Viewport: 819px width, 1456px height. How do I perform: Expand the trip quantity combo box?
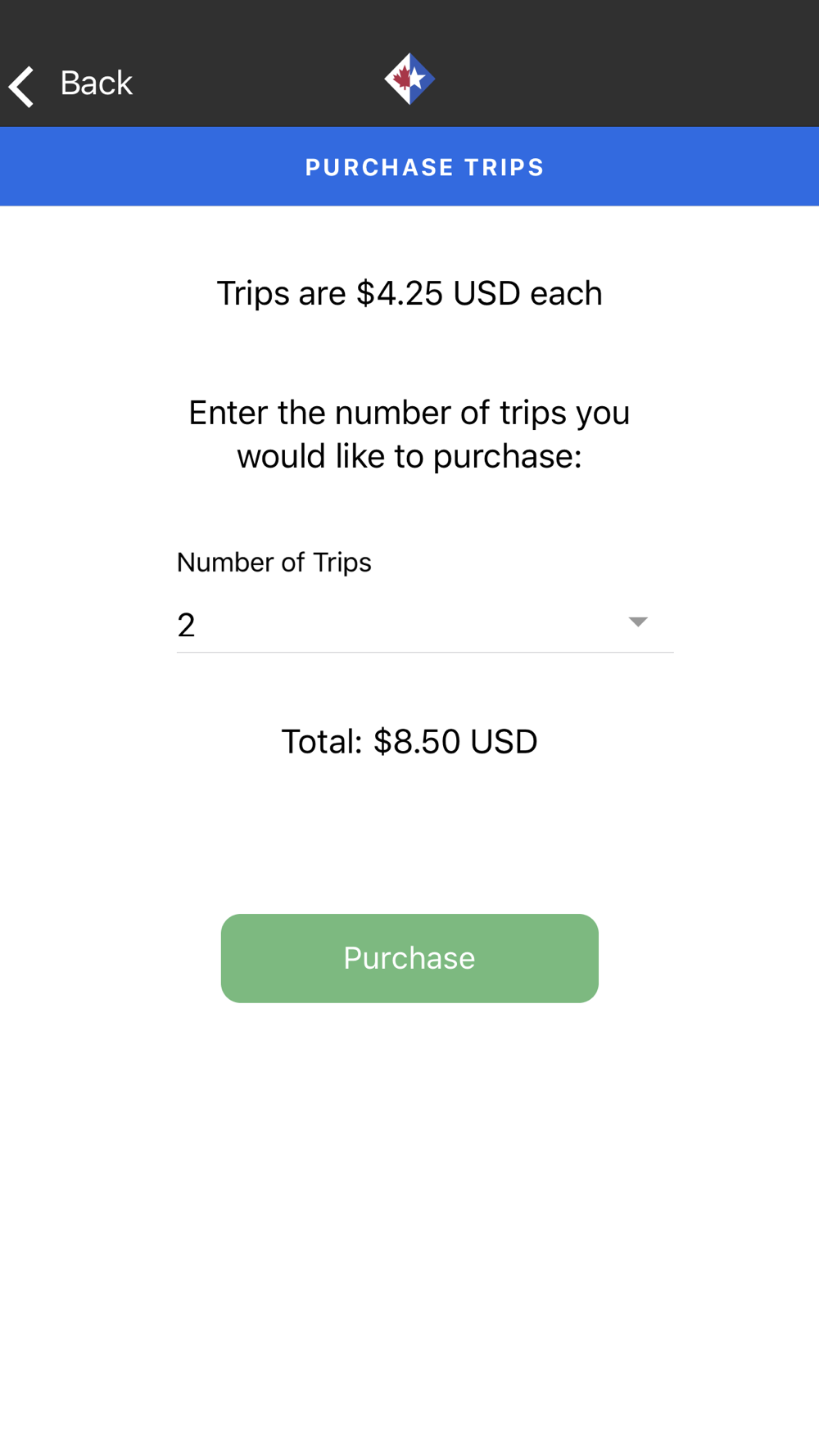425,626
